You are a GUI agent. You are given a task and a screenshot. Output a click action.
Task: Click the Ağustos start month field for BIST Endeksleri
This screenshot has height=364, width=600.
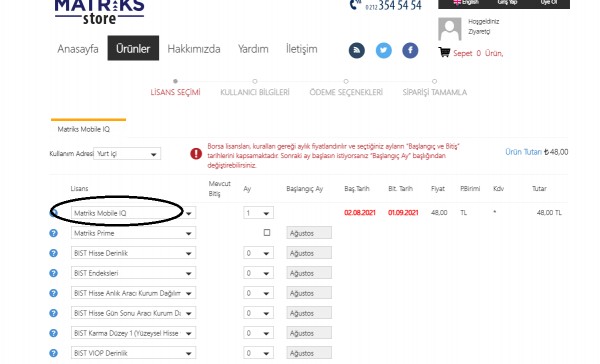[309, 273]
